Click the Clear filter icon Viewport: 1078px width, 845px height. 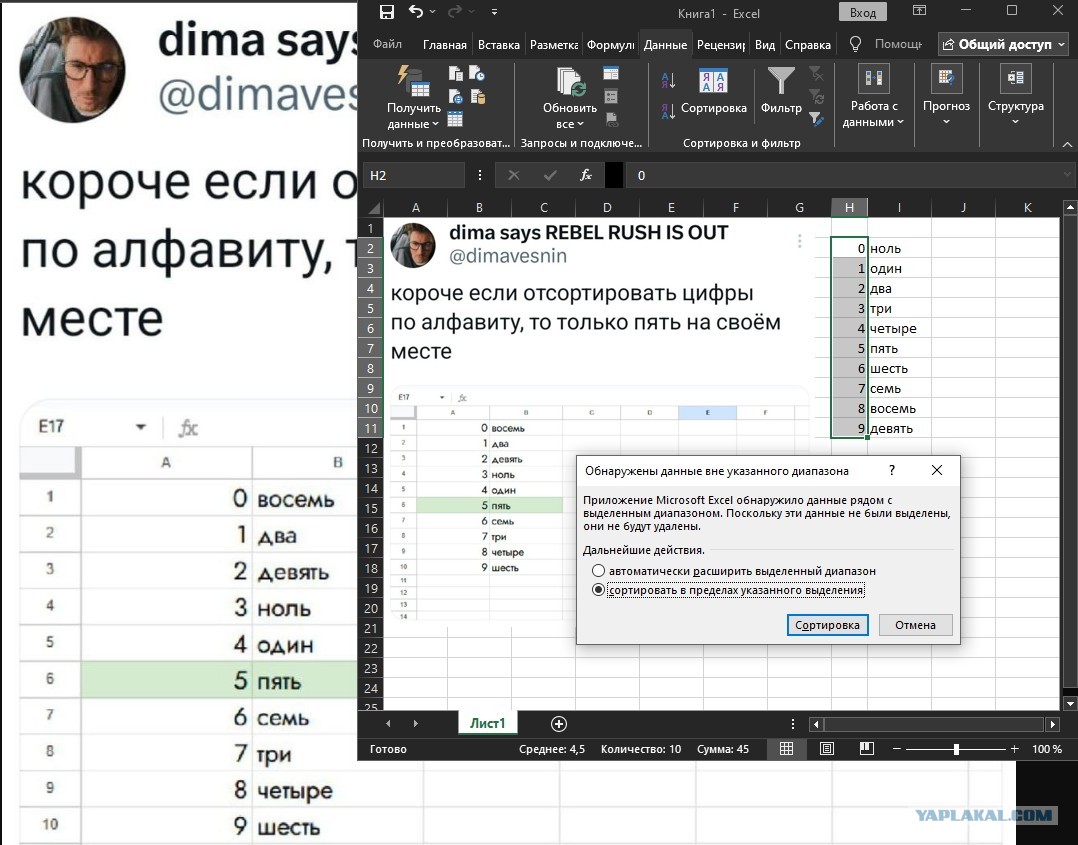(816, 73)
